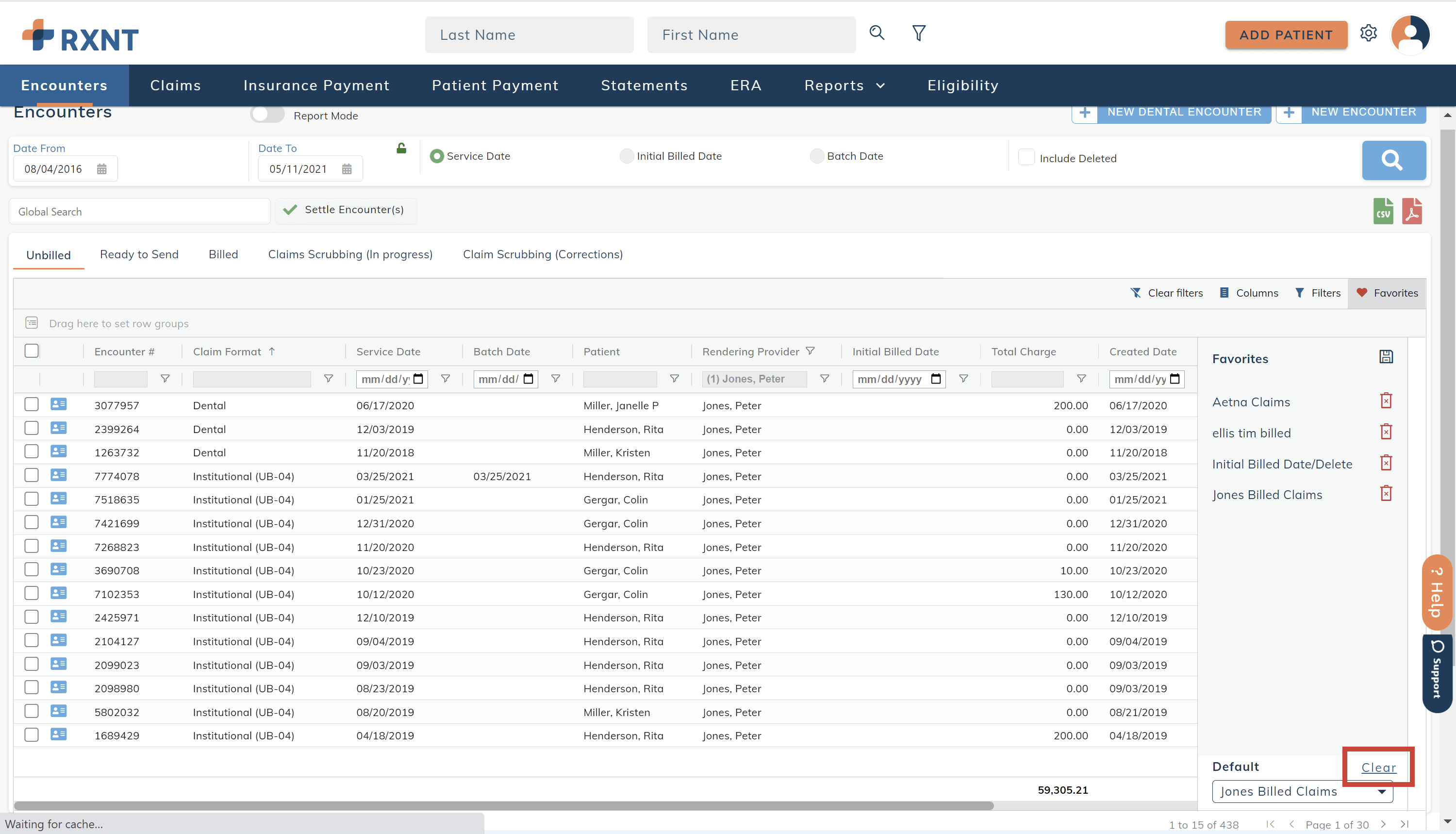The image size is (1456, 834).
Task: Go to next page arrow
Action: pos(1383,824)
